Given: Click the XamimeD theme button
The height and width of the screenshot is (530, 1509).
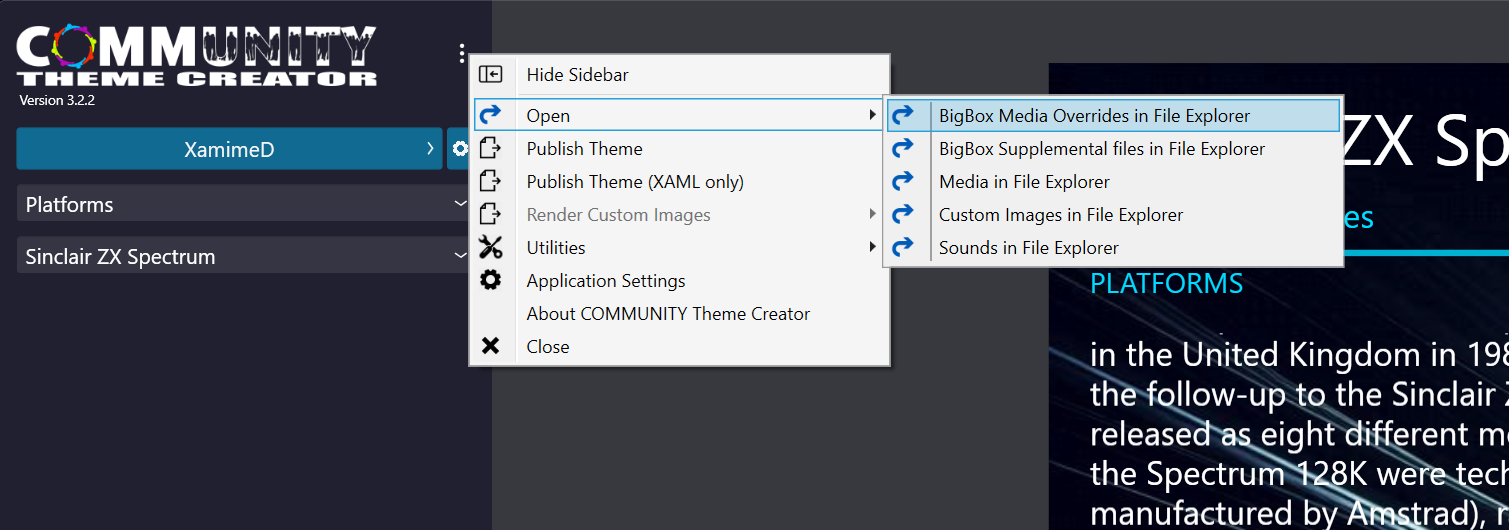Looking at the screenshot, I should 229,149.
